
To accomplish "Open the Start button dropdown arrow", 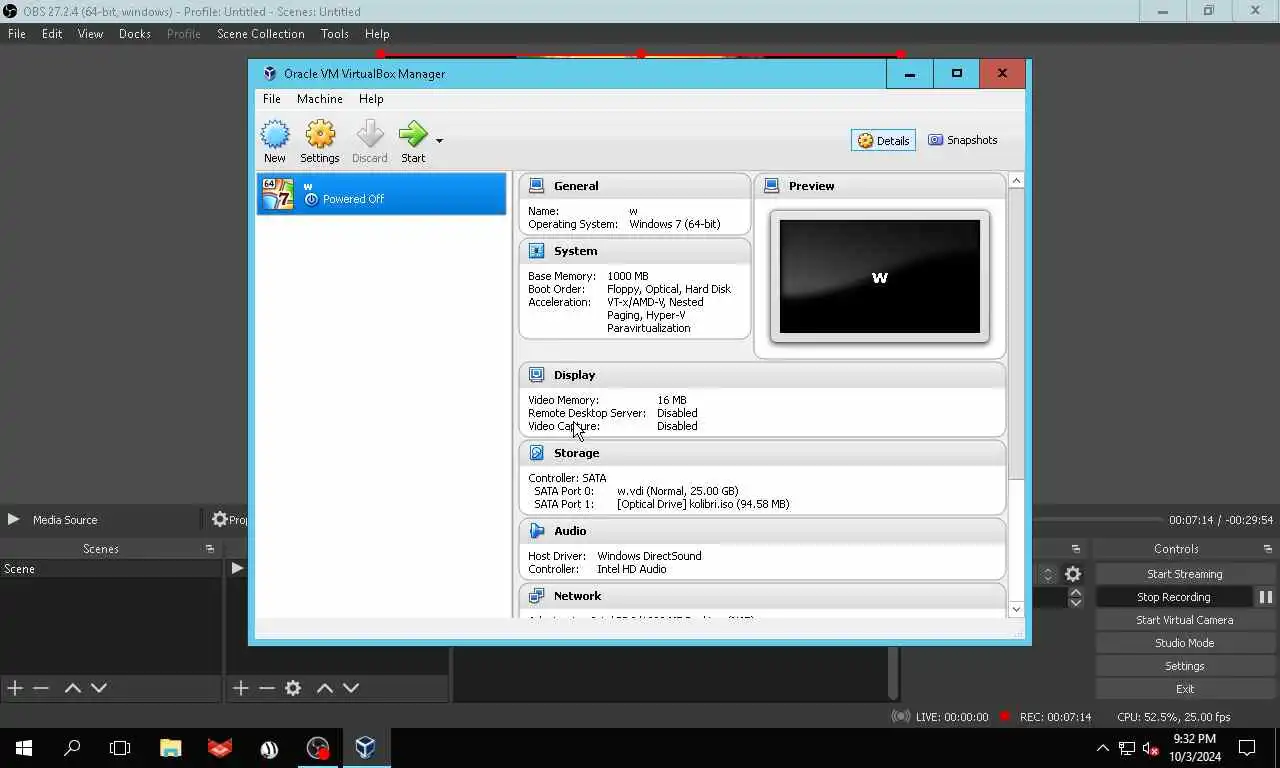I will (x=439, y=141).
